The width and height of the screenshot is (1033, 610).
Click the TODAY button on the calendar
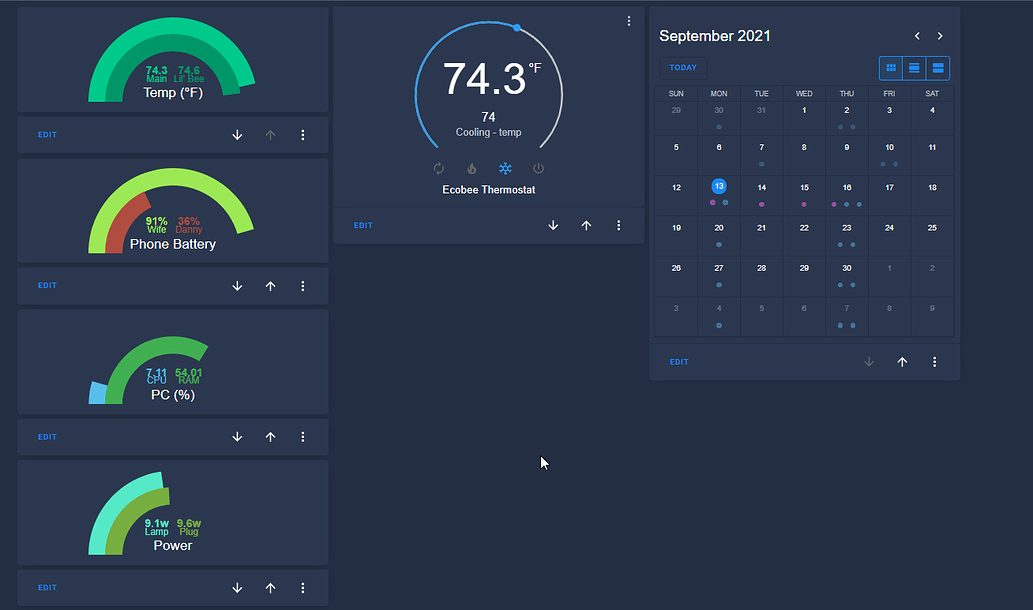coord(683,67)
